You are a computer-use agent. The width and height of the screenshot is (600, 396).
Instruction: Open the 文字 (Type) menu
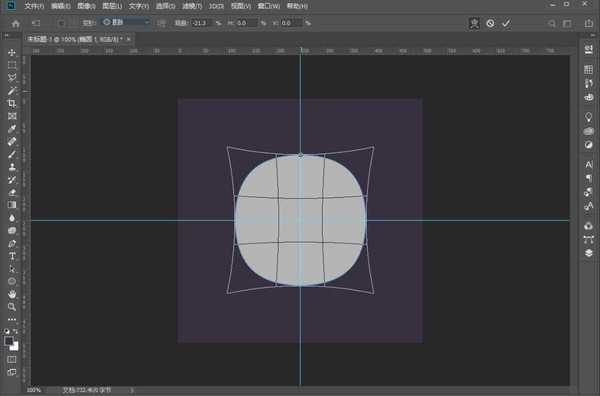click(139, 6)
